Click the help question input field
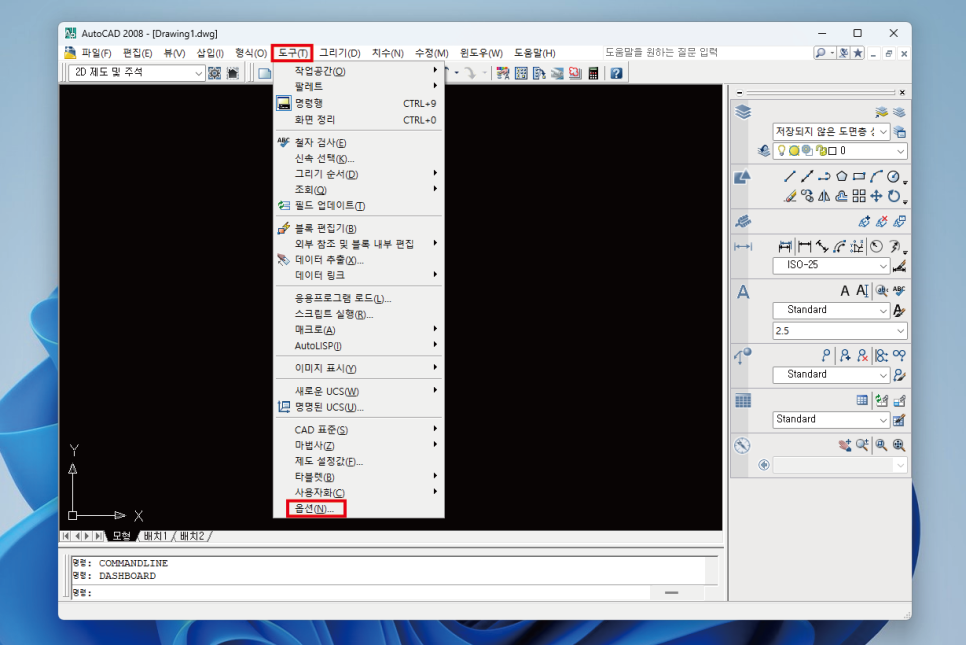This screenshot has height=645, width=966. click(705, 53)
